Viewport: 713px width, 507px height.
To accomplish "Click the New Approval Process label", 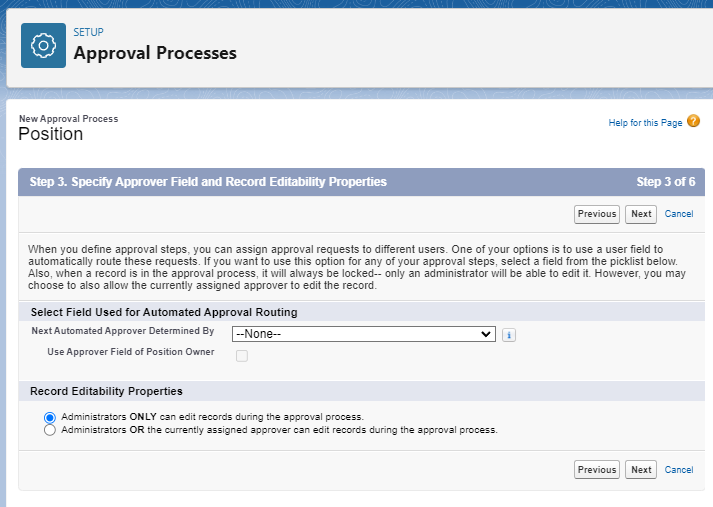I will coord(69,119).
